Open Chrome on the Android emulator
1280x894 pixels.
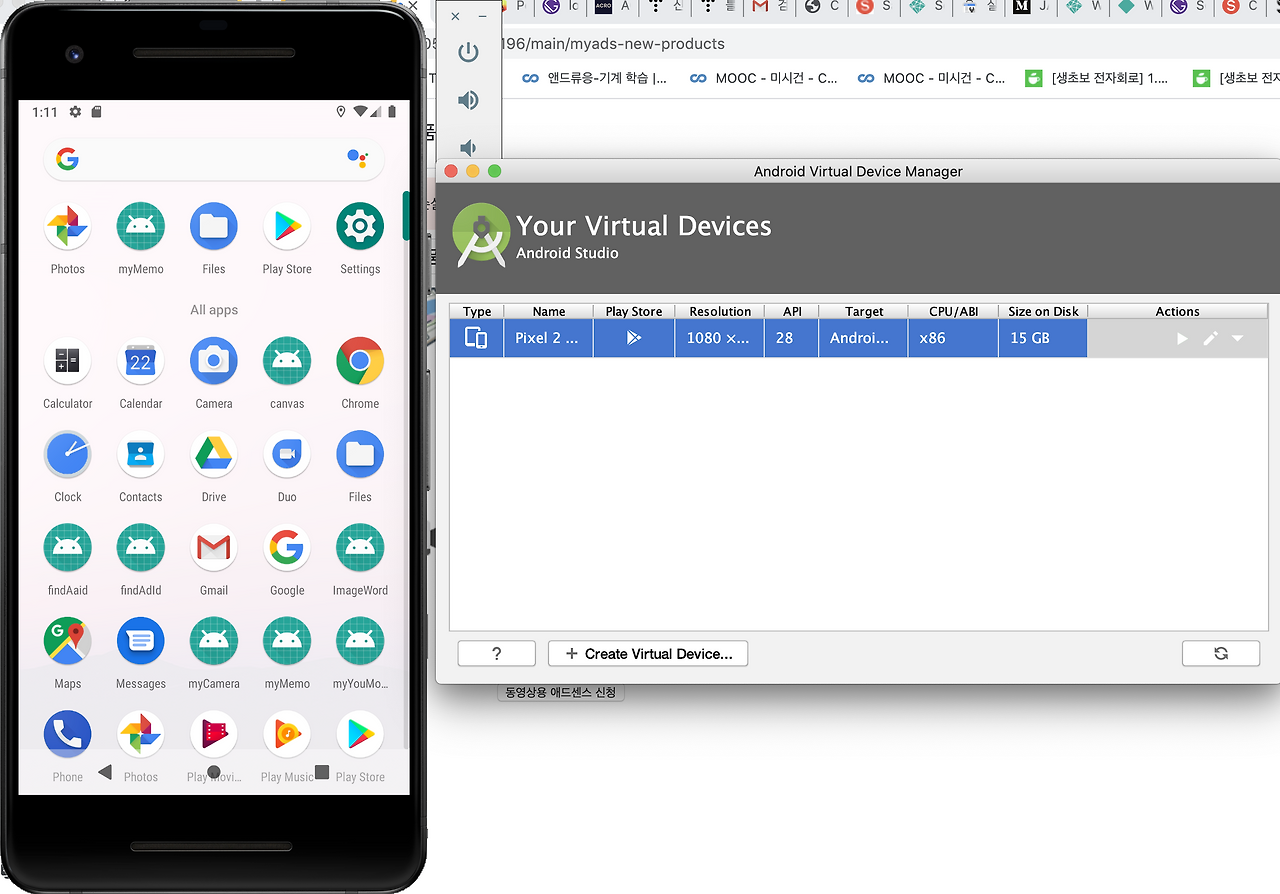pos(359,361)
